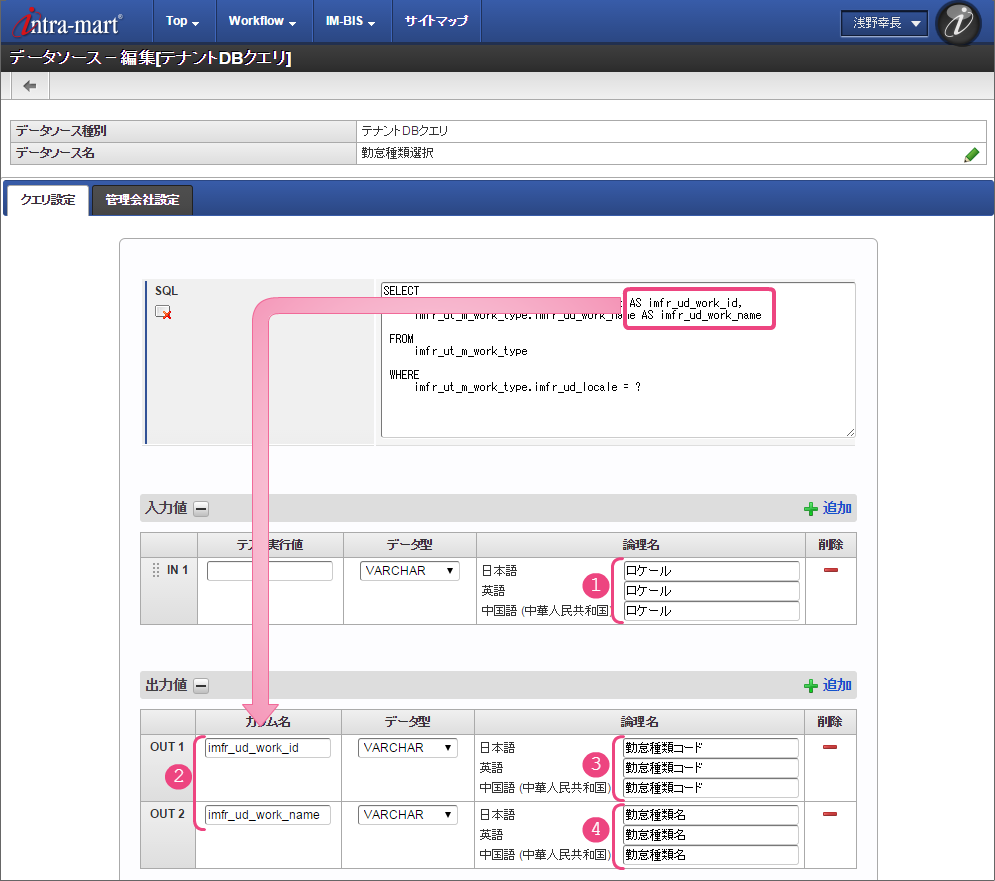Switch to the 管理会社設定 tab
This screenshot has width=995, height=881.
pos(142,200)
